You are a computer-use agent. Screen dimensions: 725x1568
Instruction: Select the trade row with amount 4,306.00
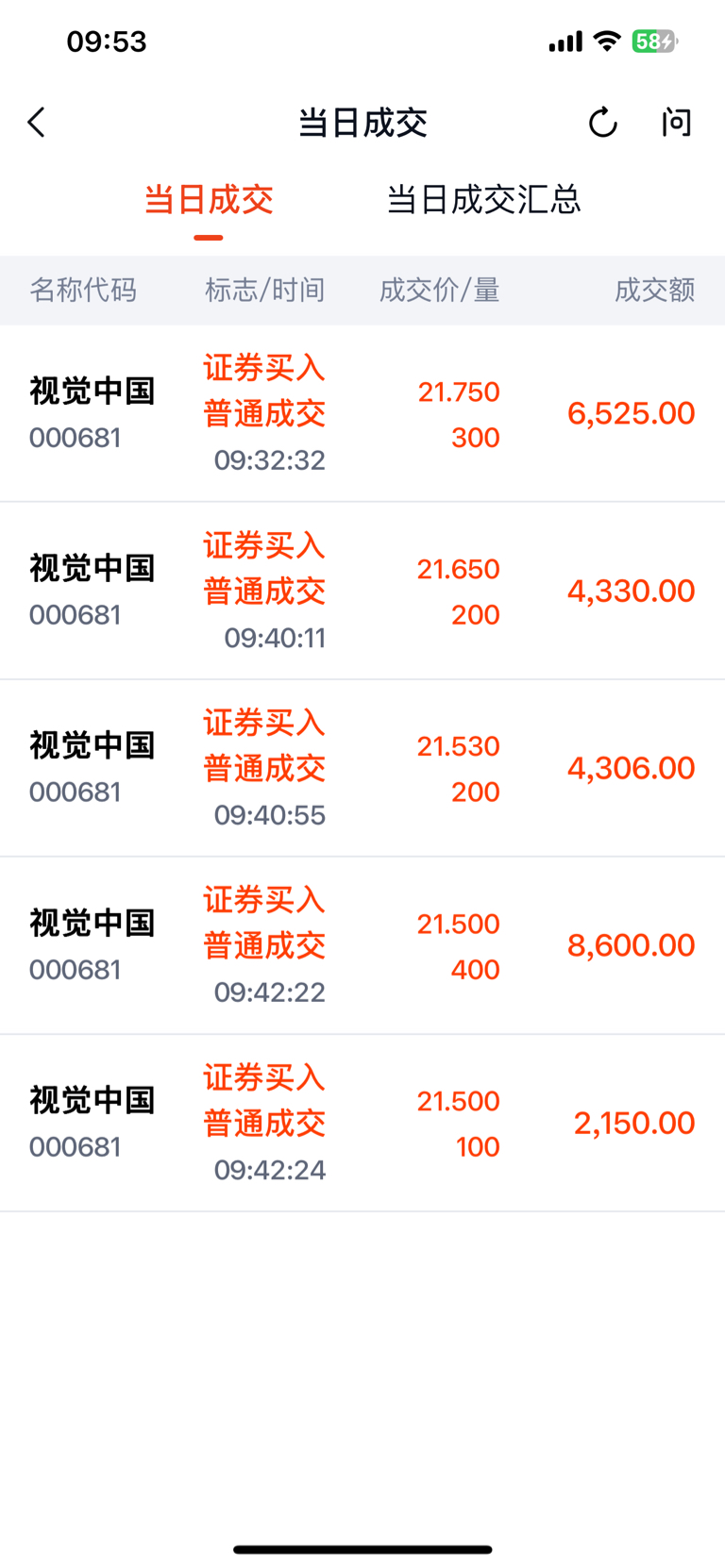[x=362, y=769]
